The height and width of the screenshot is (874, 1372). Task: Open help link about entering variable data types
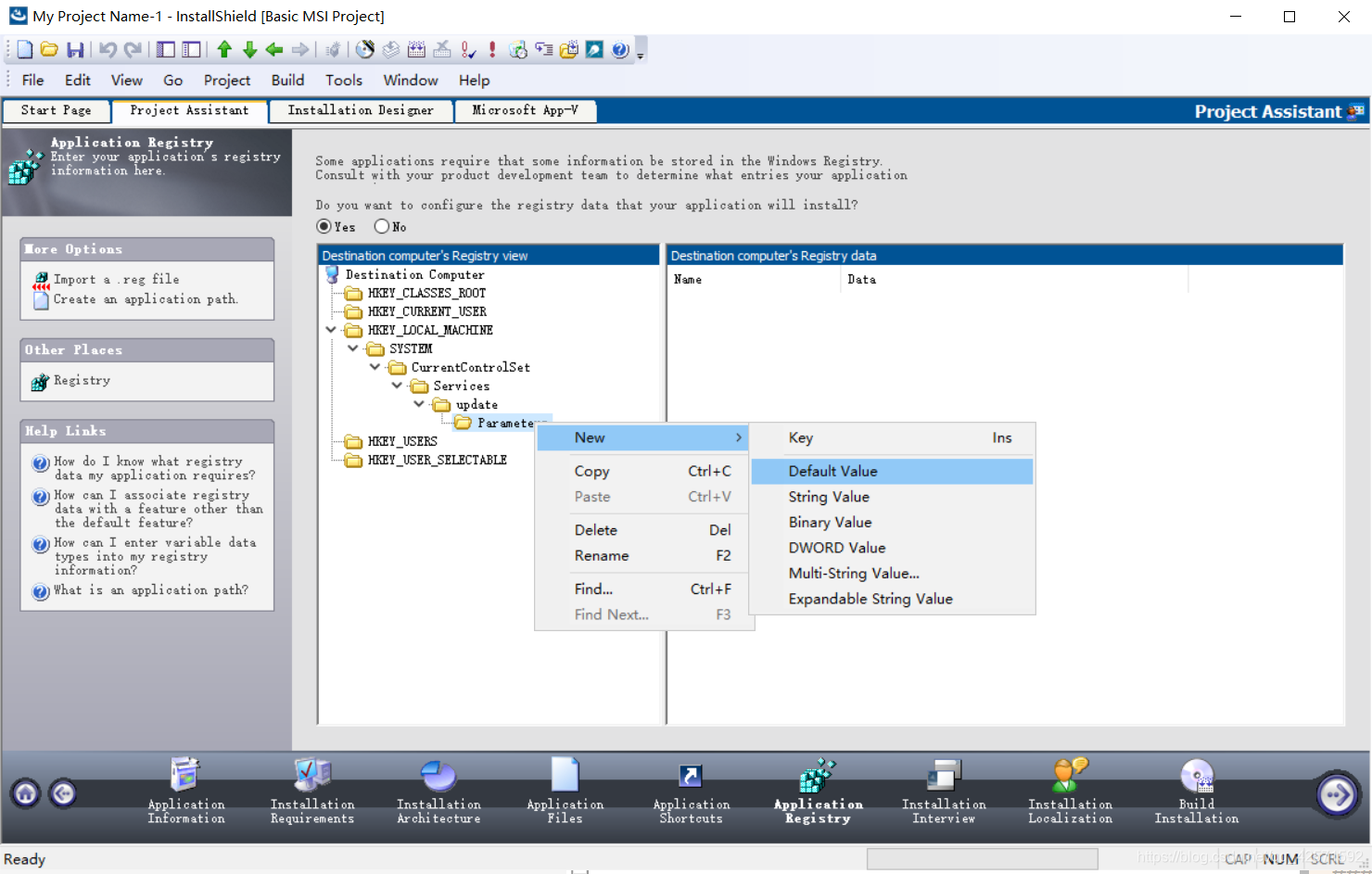point(155,556)
